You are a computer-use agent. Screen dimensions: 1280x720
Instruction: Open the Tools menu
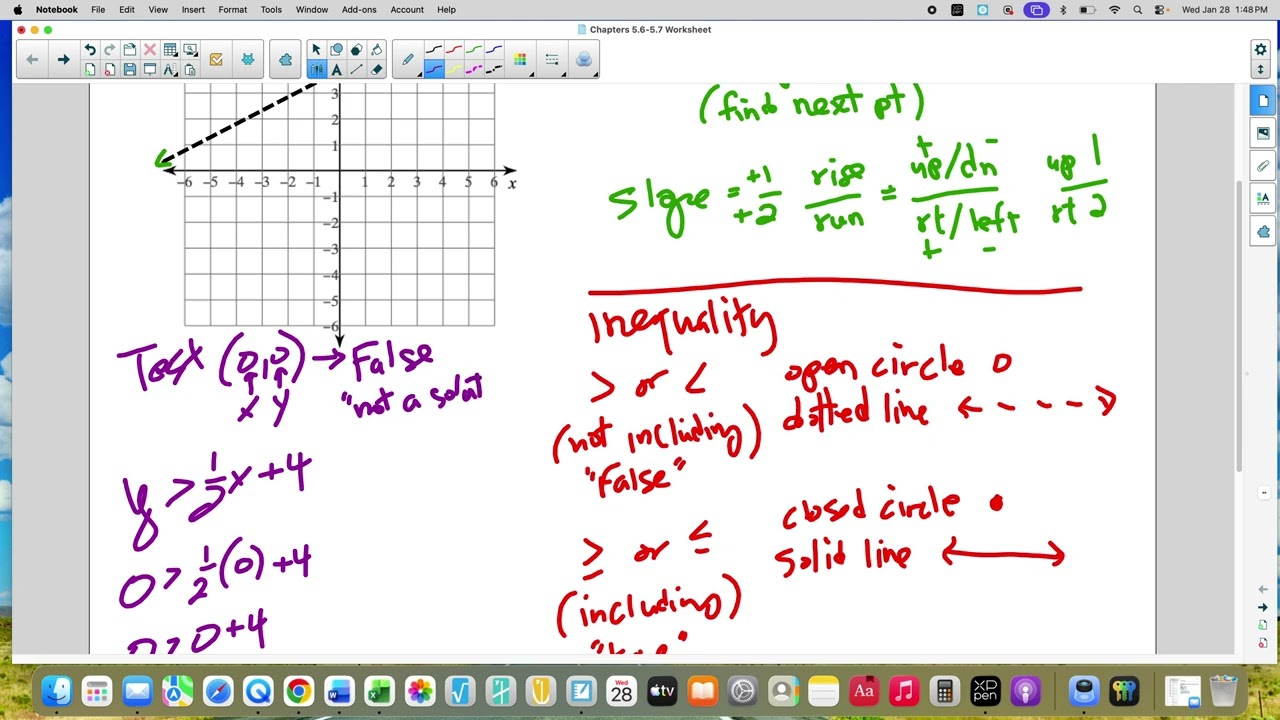click(271, 10)
